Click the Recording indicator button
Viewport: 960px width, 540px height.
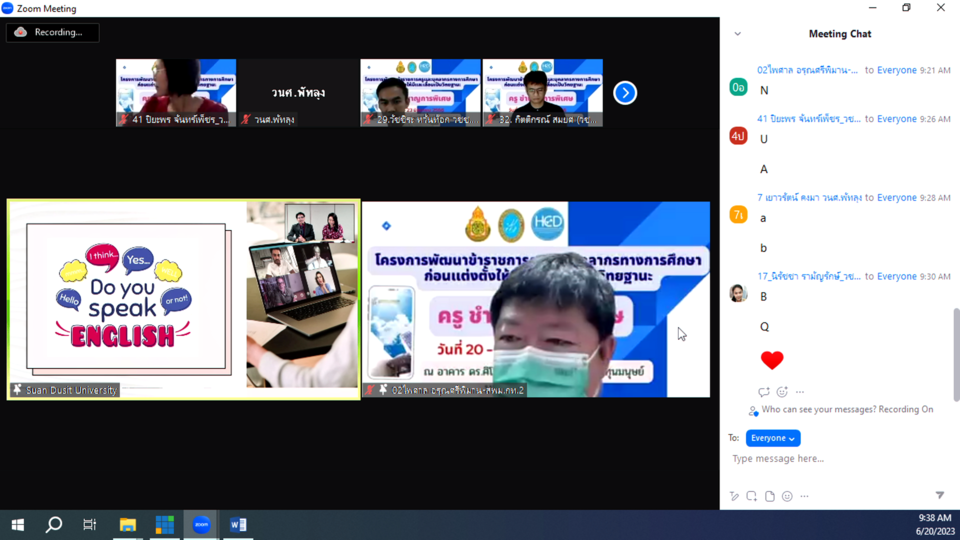[x=52, y=32]
